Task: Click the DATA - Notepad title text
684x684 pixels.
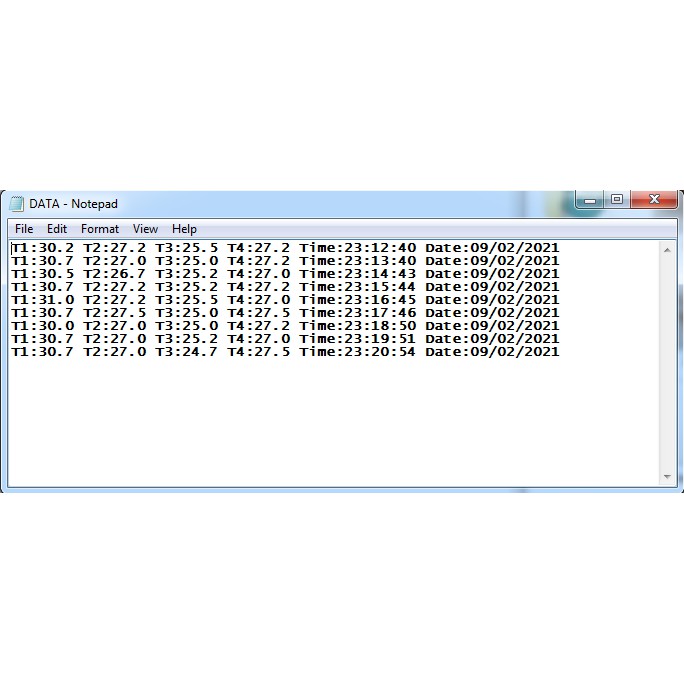Action: pyautogui.click(x=73, y=204)
